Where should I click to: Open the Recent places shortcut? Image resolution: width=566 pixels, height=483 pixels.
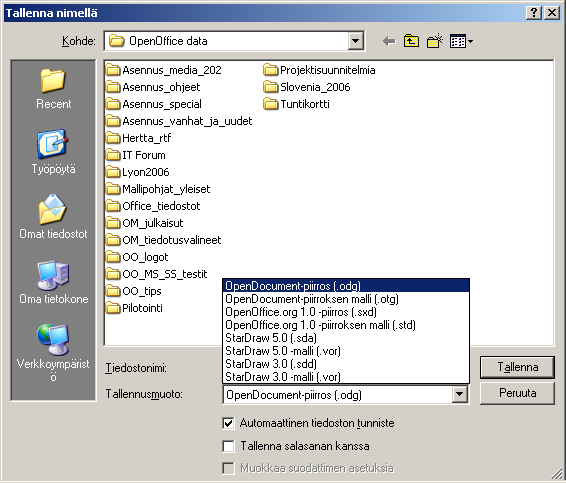[x=53, y=89]
